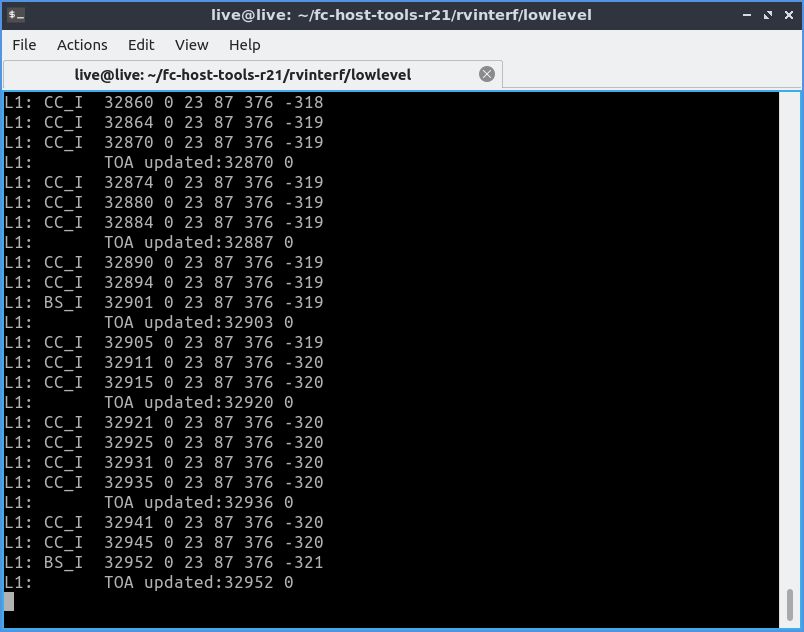
Task: Maximize the terminal window
Action: click(x=768, y=15)
